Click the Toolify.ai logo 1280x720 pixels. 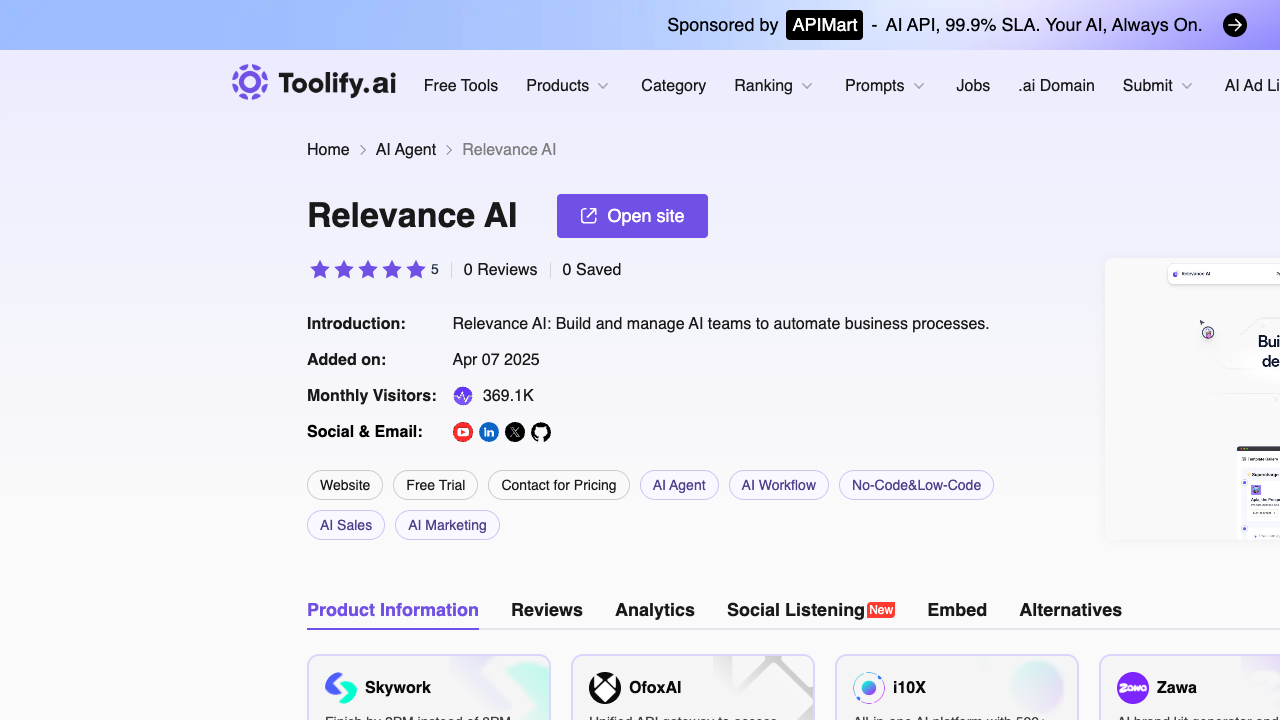click(314, 83)
